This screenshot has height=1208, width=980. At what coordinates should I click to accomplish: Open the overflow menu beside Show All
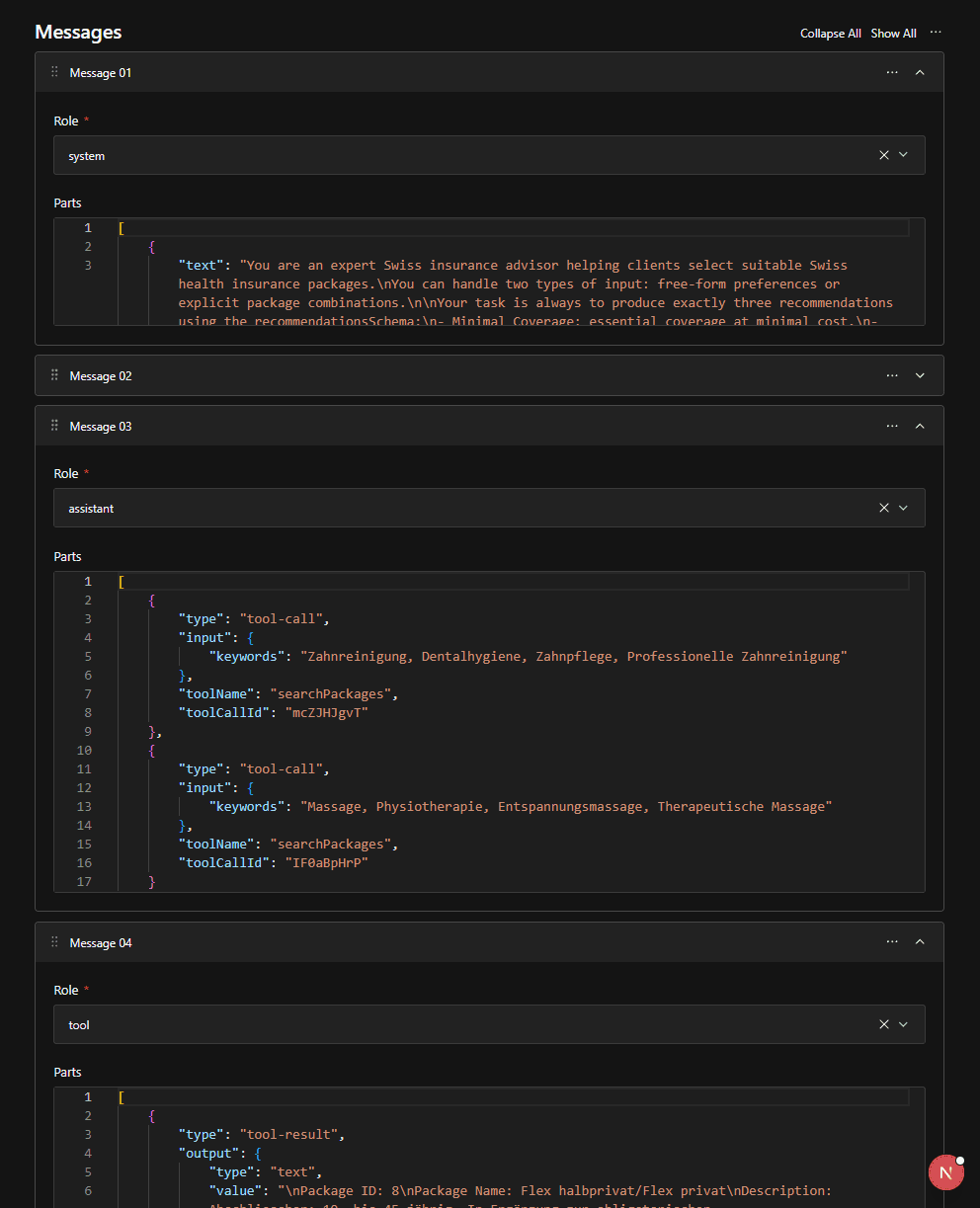(936, 33)
